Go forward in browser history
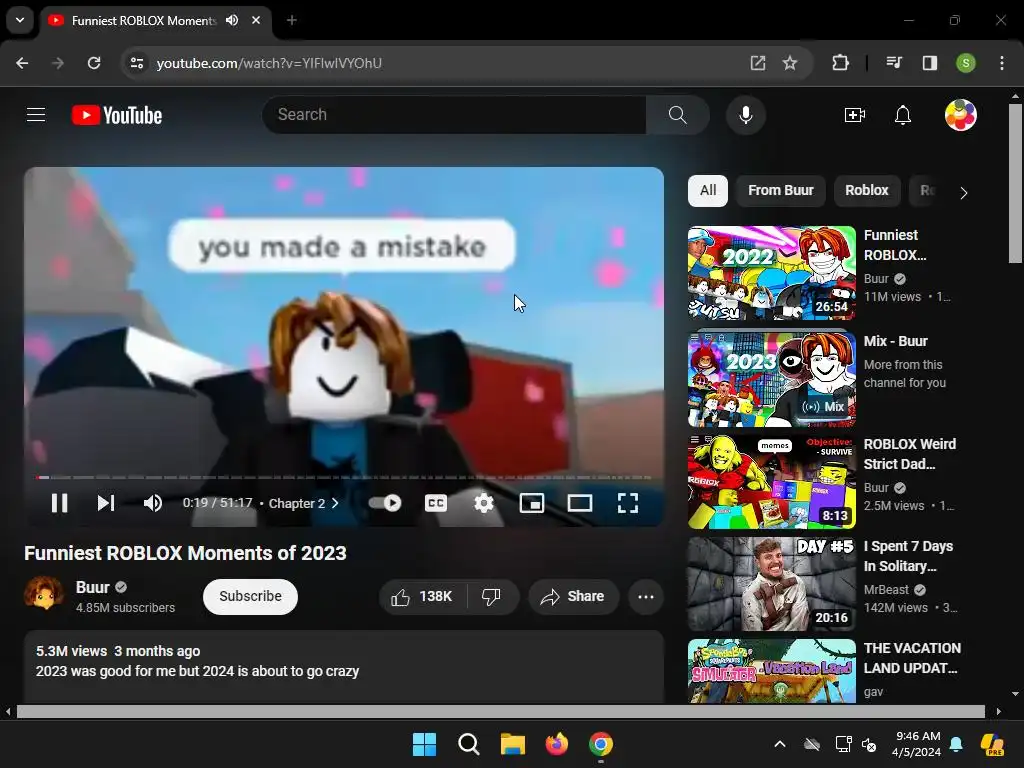1024x768 pixels. tap(58, 63)
